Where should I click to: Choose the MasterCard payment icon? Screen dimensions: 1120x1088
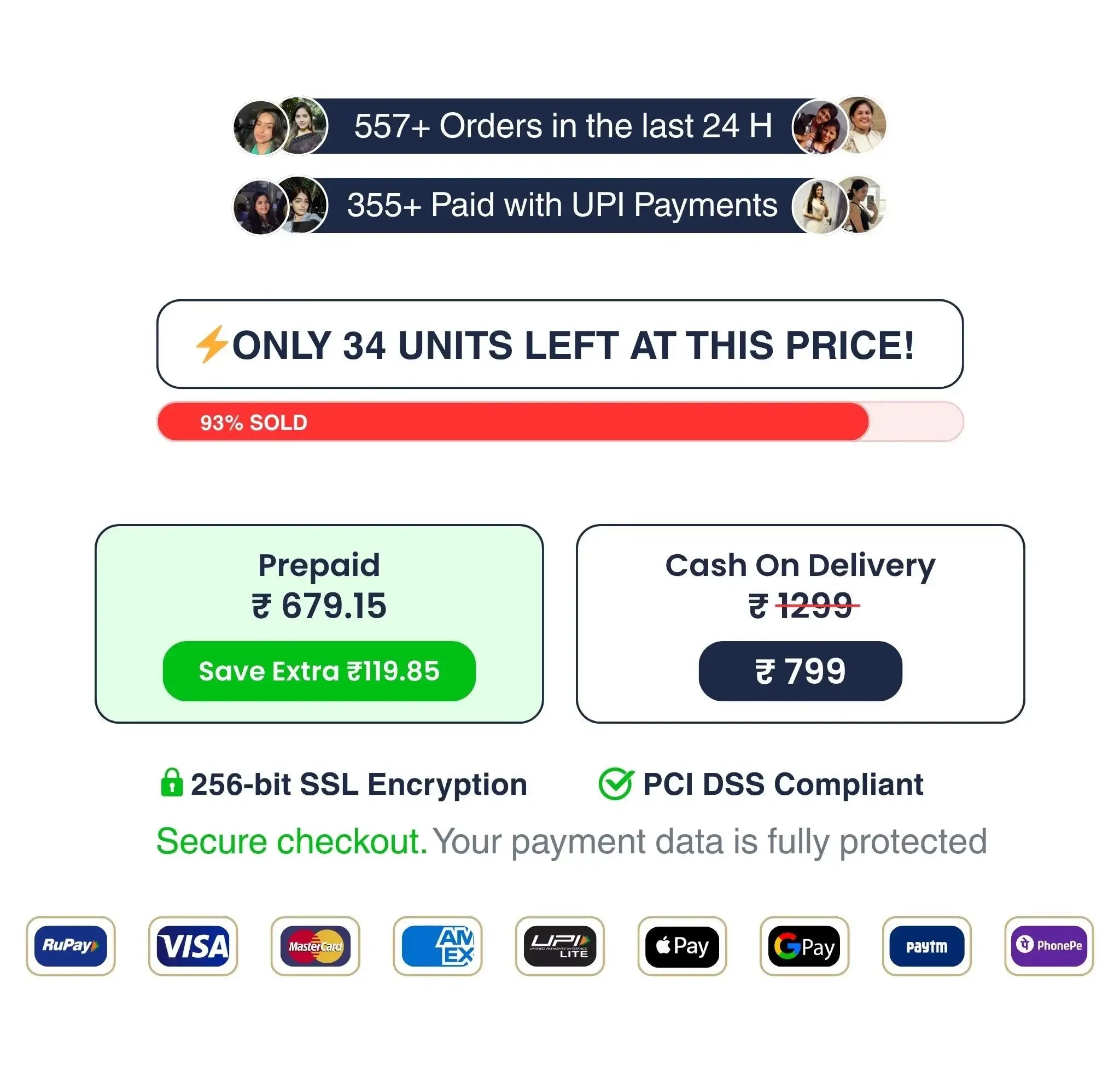[315, 946]
